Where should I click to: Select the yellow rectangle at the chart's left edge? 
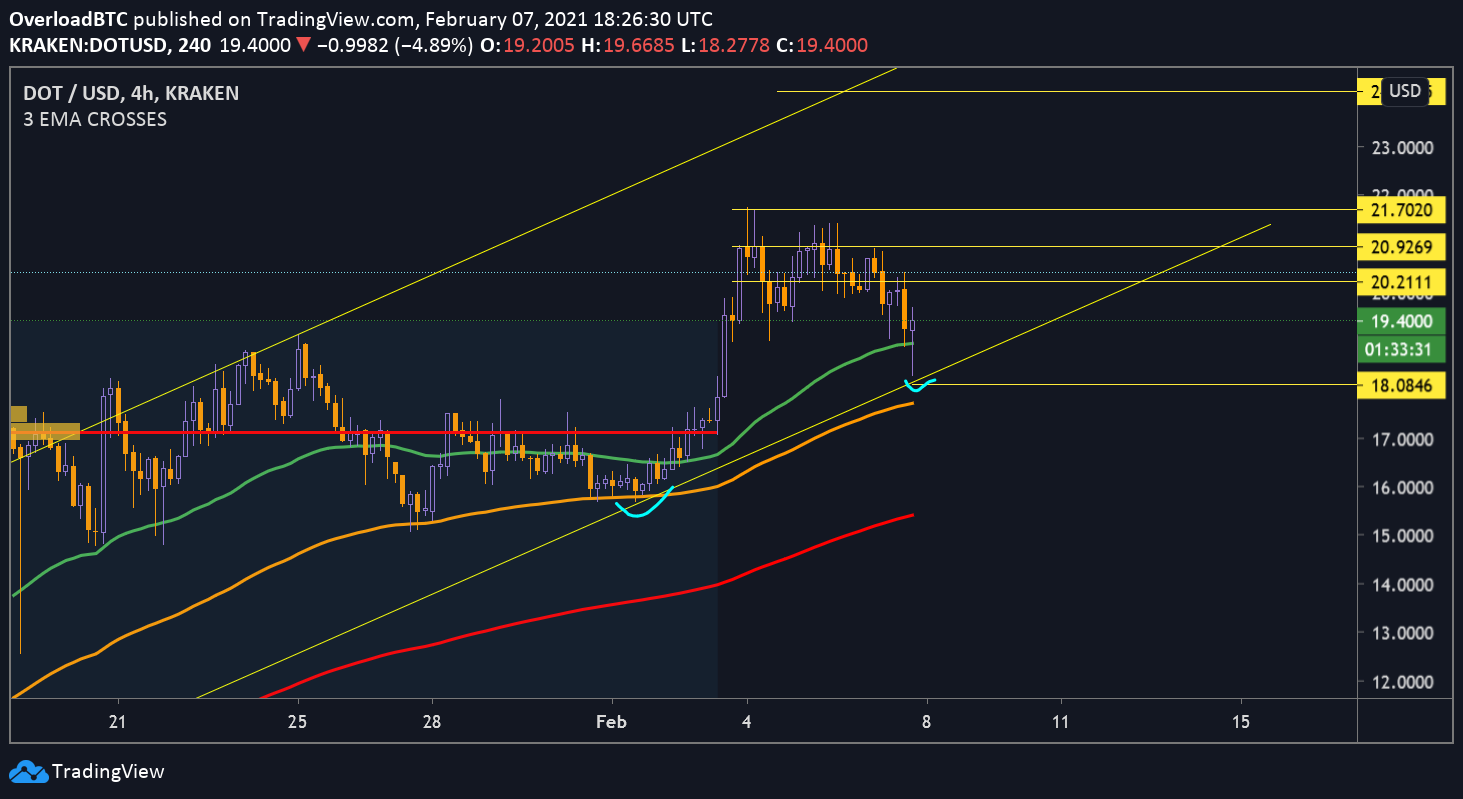[45, 432]
